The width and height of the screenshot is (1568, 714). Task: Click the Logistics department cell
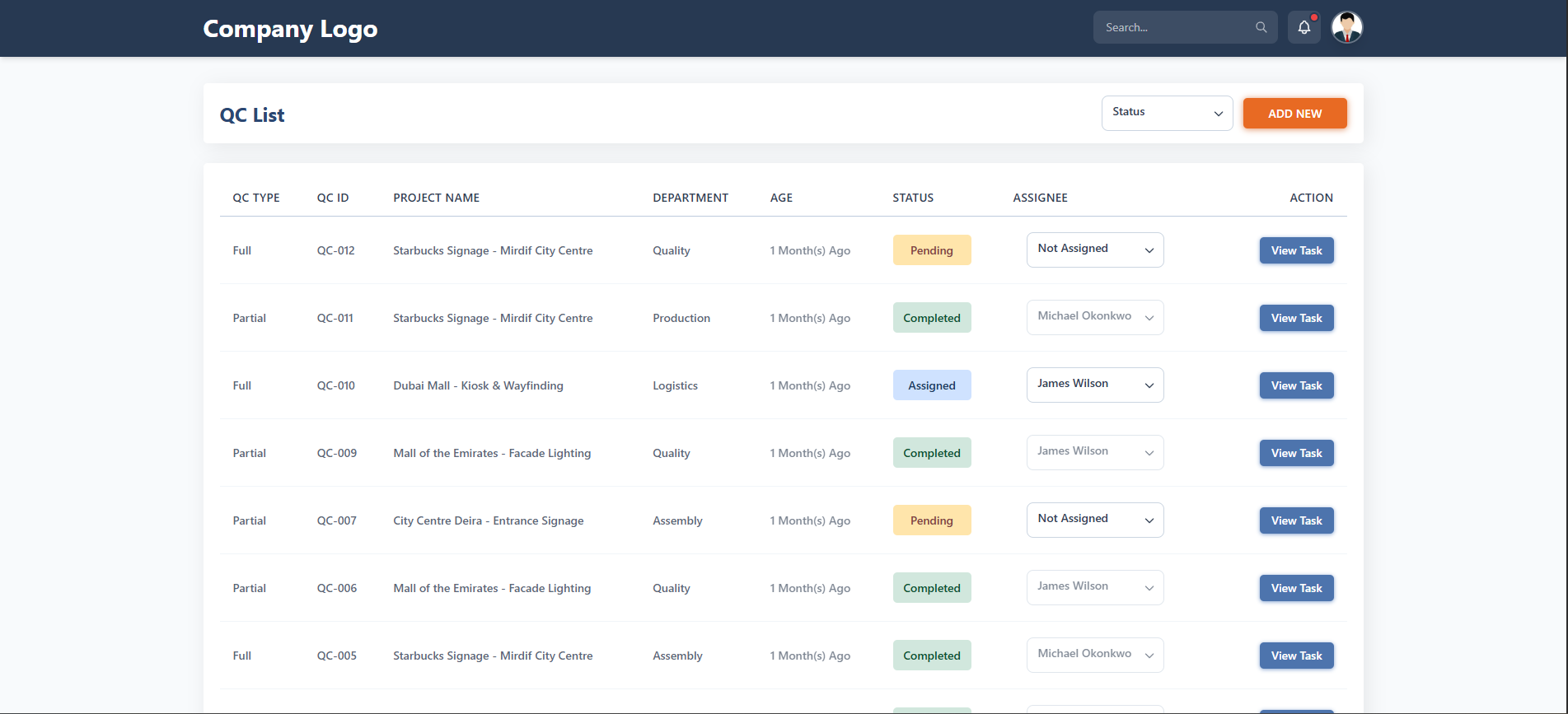click(675, 385)
